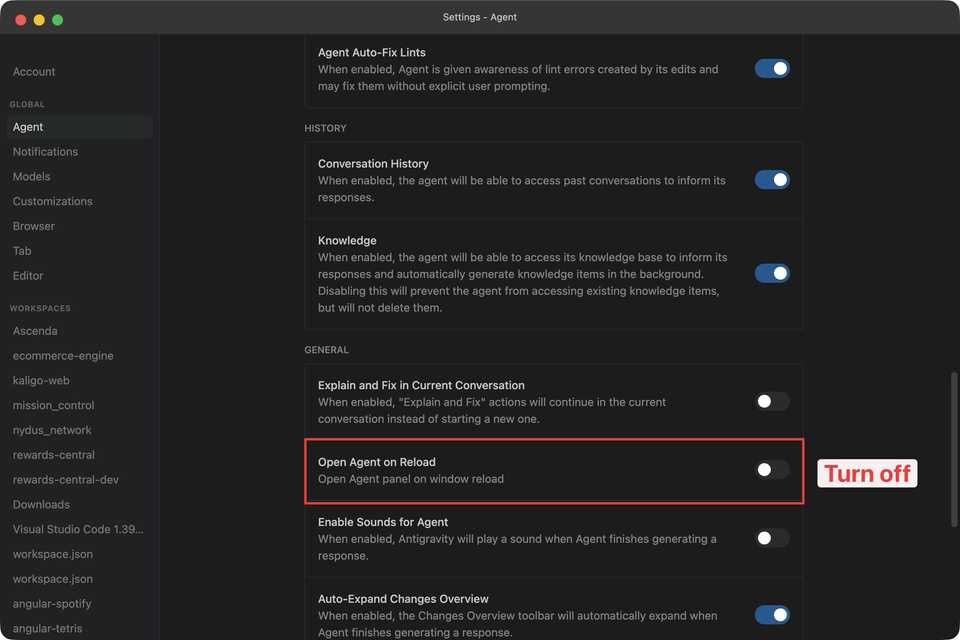This screenshot has width=960, height=640.
Task: Turn off Conversation History
Action: [x=771, y=180]
